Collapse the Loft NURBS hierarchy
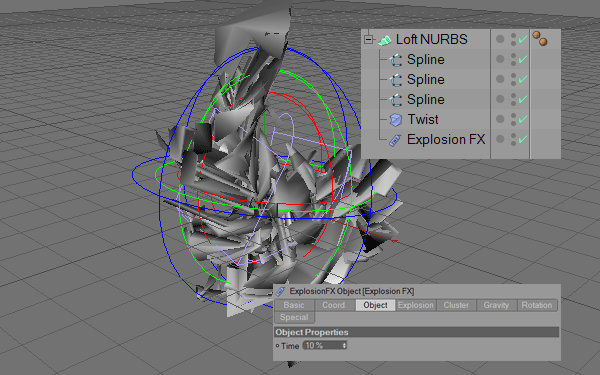This screenshot has width=600, height=375. (x=368, y=39)
